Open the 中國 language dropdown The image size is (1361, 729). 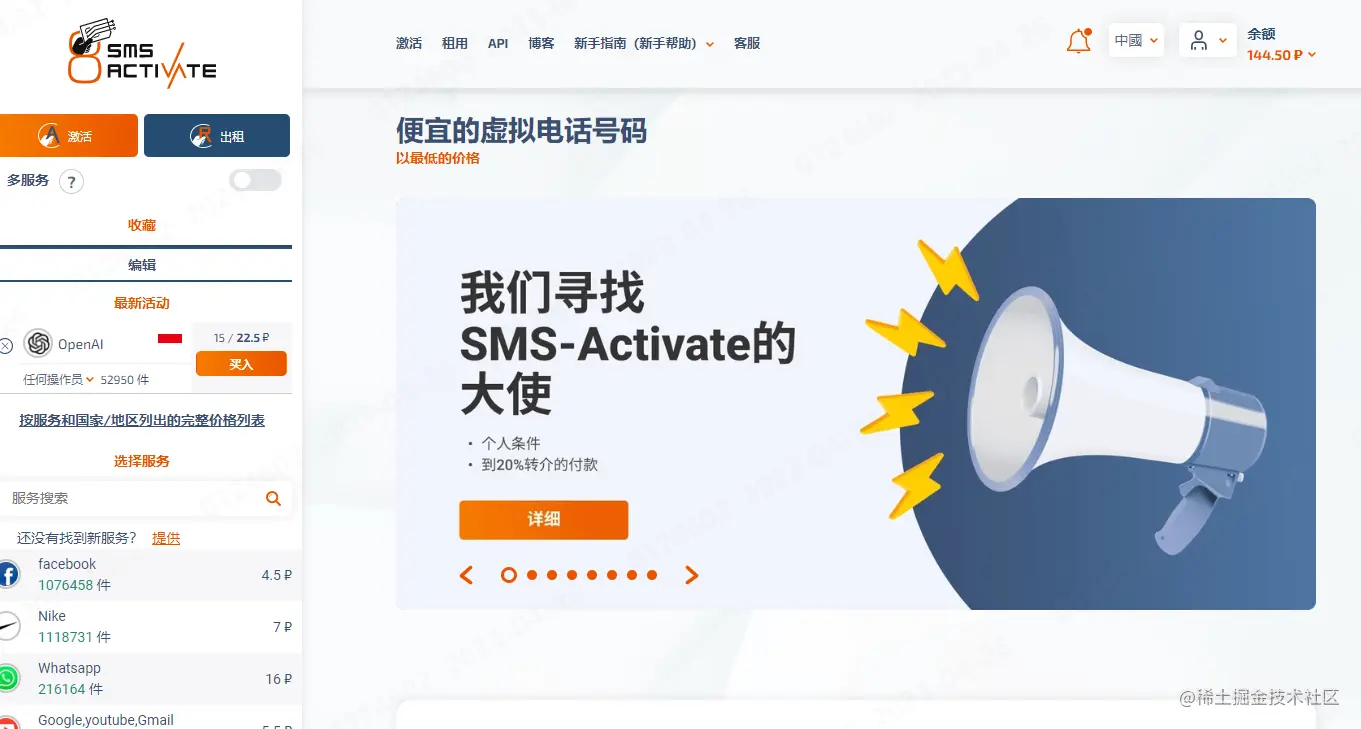point(1136,40)
